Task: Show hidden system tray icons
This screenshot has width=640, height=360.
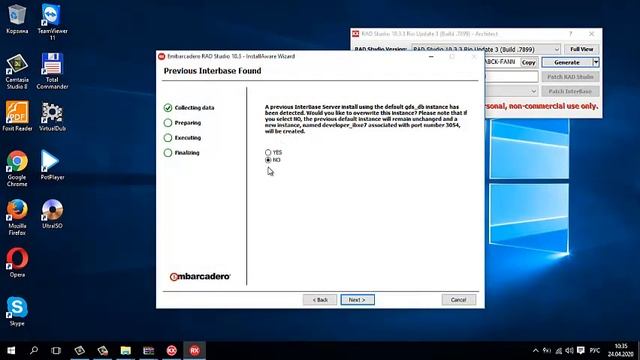Action: [536, 350]
